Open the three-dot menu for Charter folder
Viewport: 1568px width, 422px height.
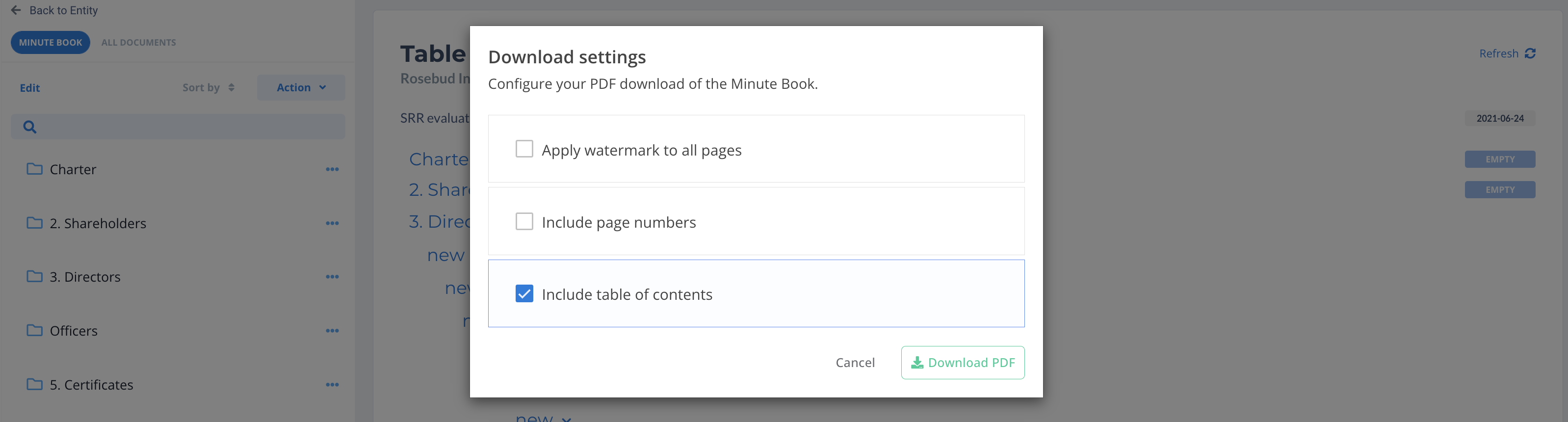click(x=332, y=169)
